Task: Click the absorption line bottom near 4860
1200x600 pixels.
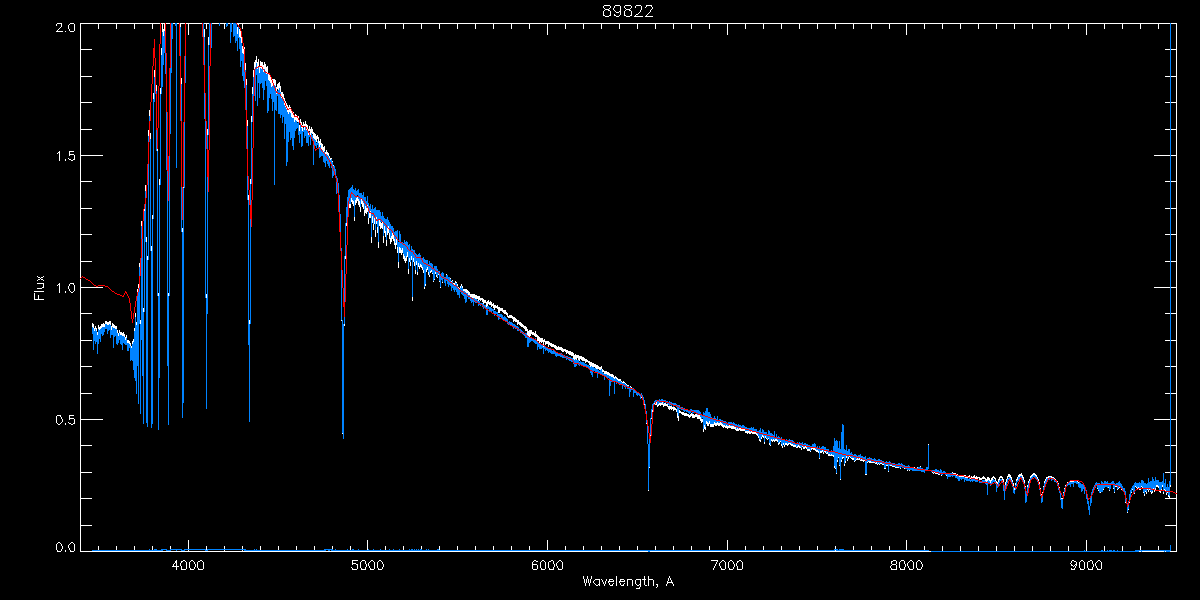Action: [x=343, y=432]
